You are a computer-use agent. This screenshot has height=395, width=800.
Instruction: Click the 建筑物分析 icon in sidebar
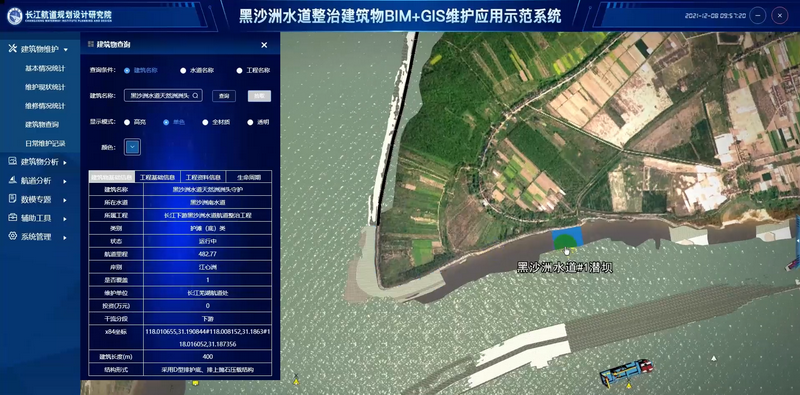click(13, 162)
